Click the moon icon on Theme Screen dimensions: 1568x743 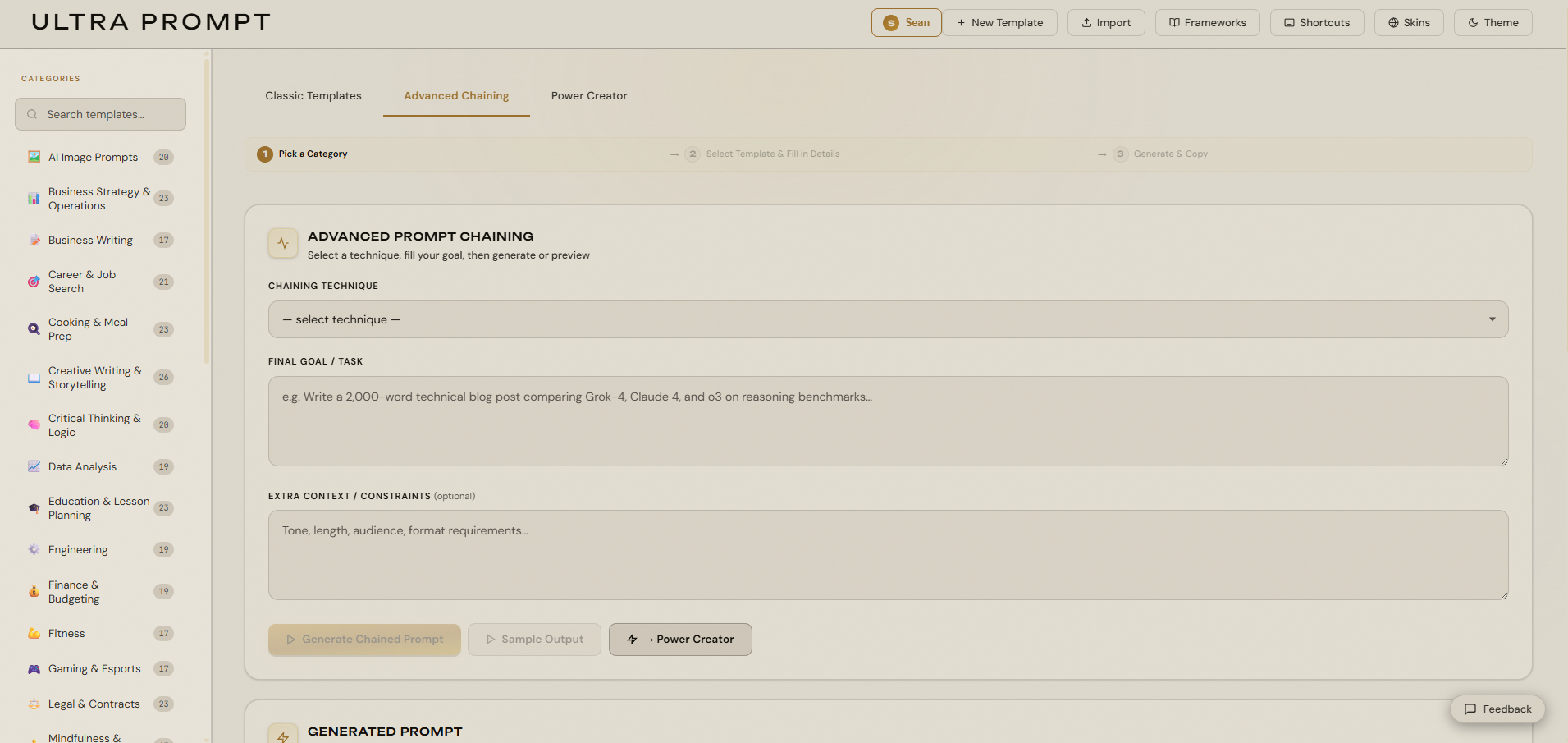(x=1473, y=23)
